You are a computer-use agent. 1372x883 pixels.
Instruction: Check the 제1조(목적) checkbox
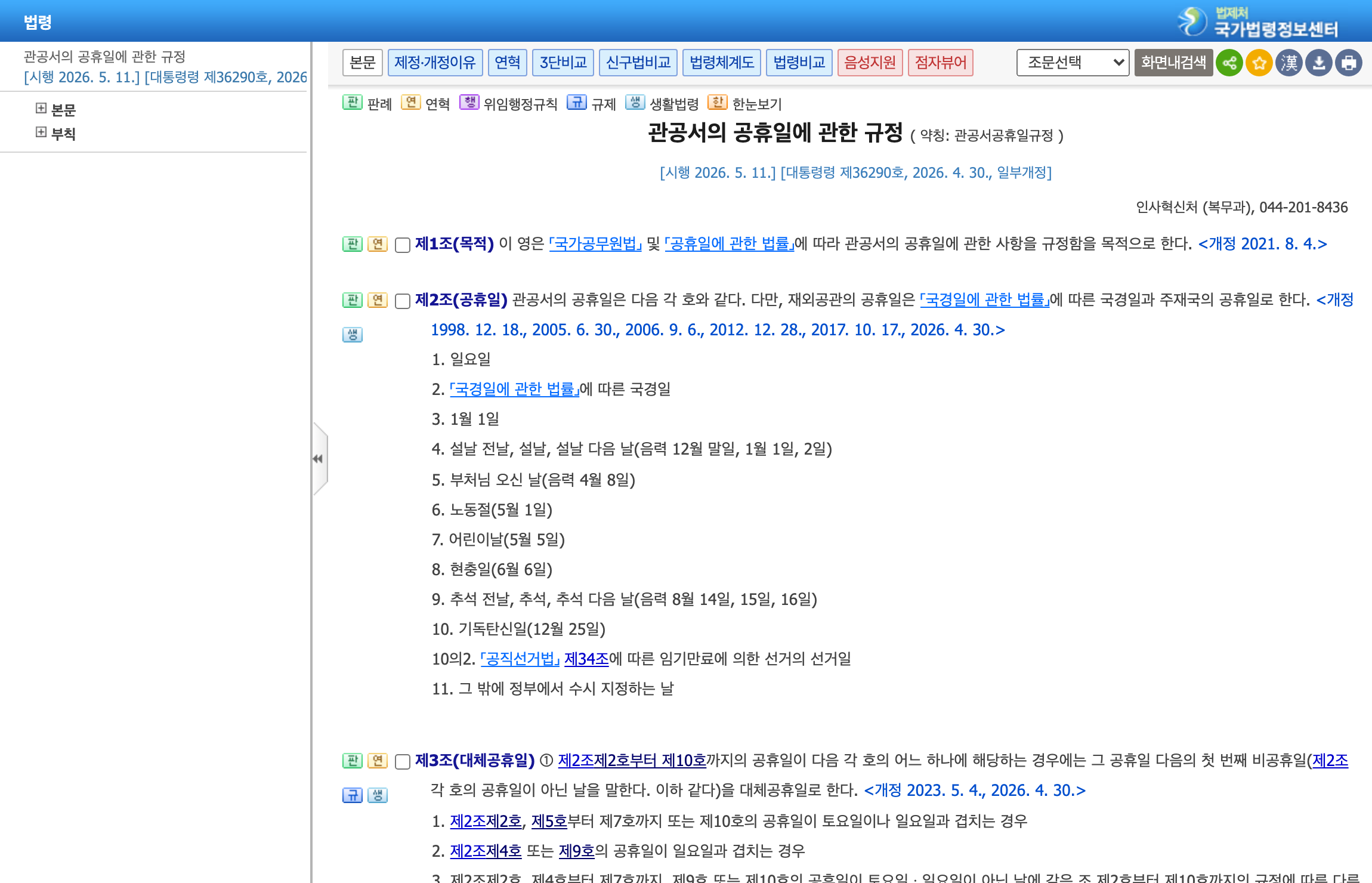403,245
